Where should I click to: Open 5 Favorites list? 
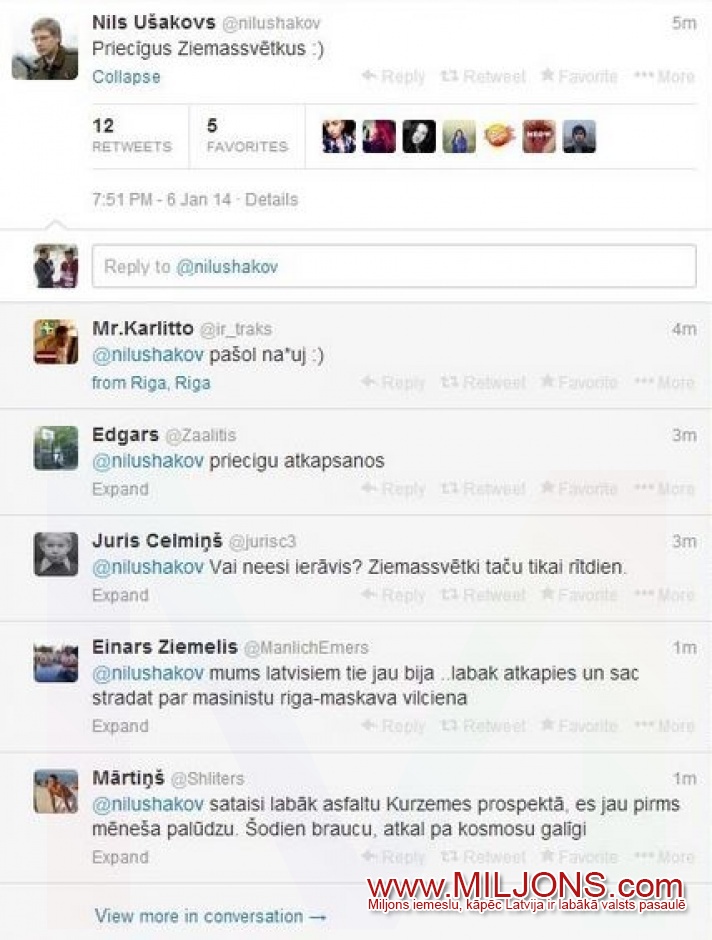pos(247,135)
